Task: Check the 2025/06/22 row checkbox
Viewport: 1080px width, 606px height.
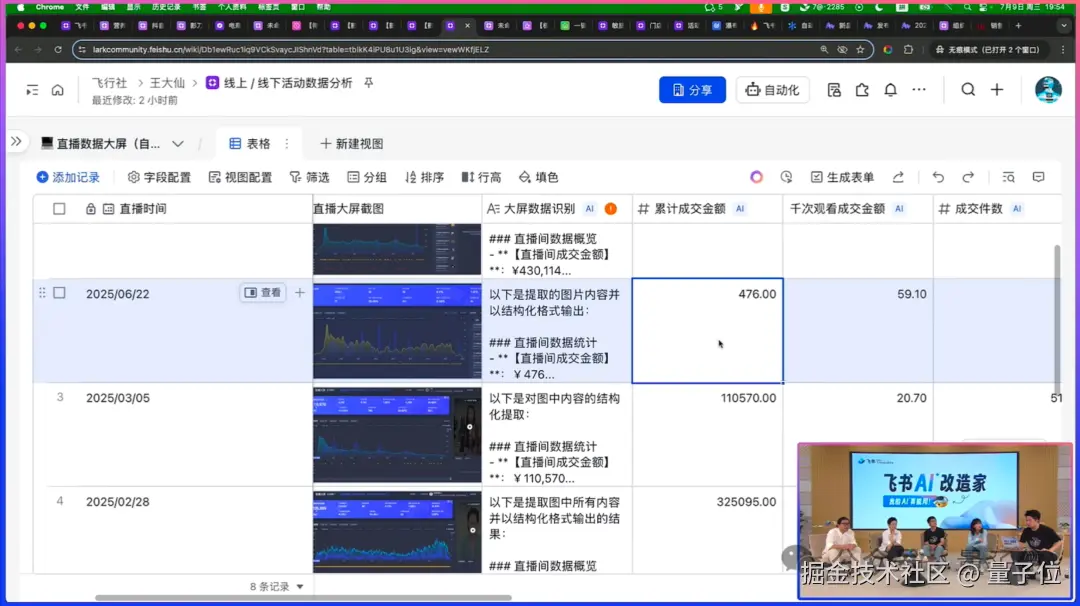Action: (59, 293)
